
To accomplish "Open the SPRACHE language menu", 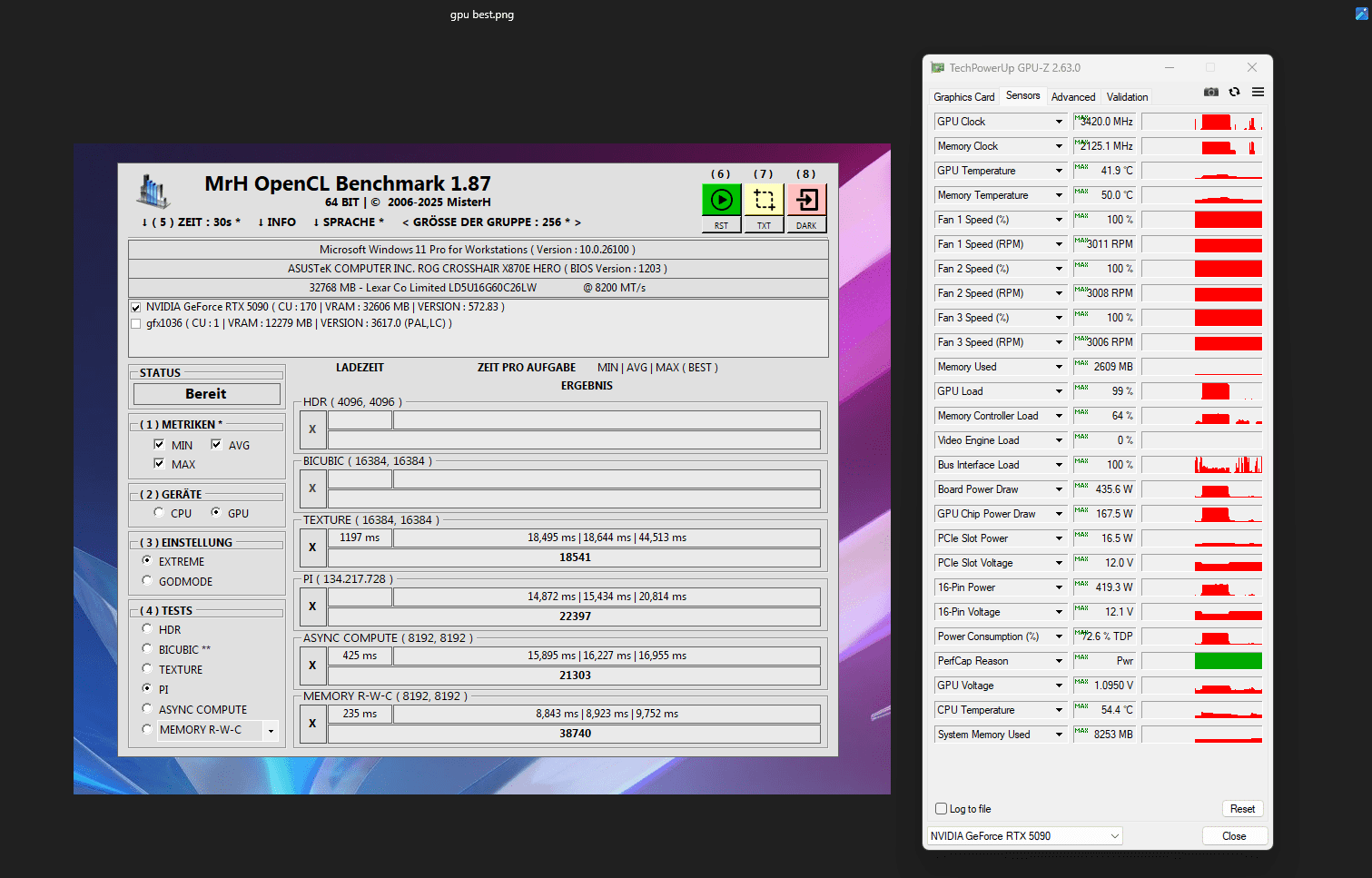I will coord(349,222).
